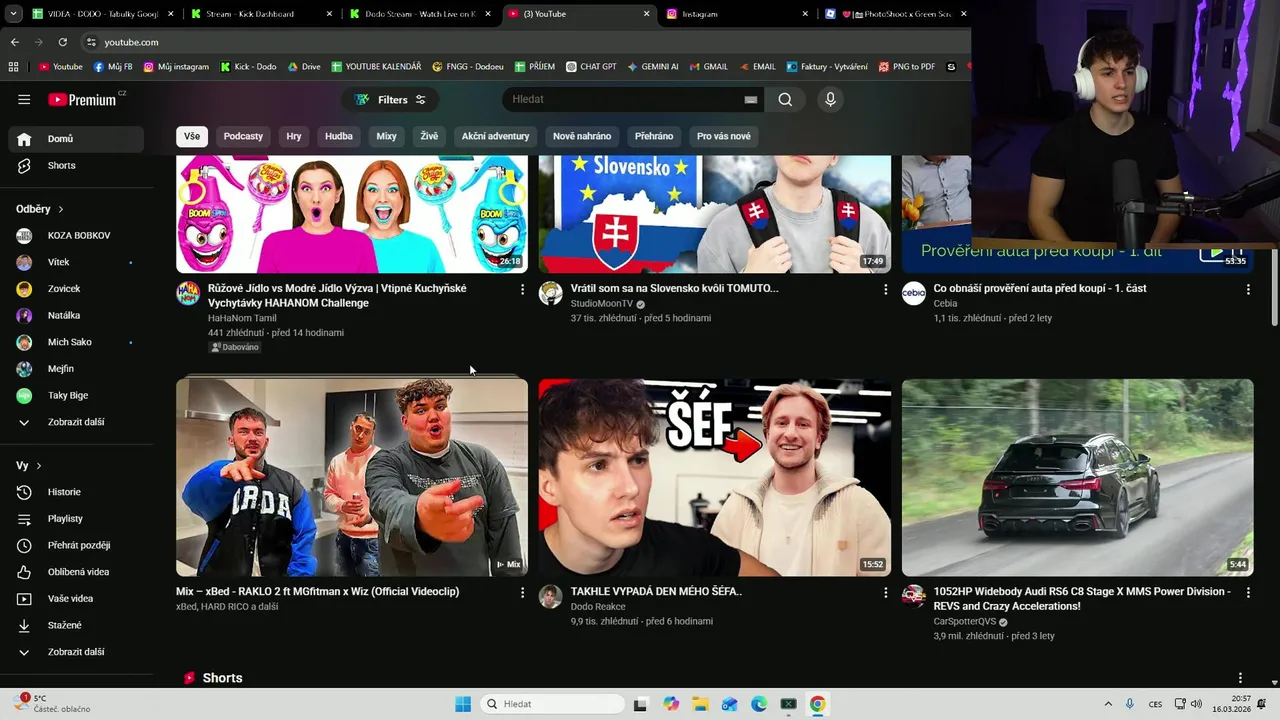The width and height of the screenshot is (1280, 720).
Task: Open options menu for HAHANOM Challenge video
Action: (522, 289)
